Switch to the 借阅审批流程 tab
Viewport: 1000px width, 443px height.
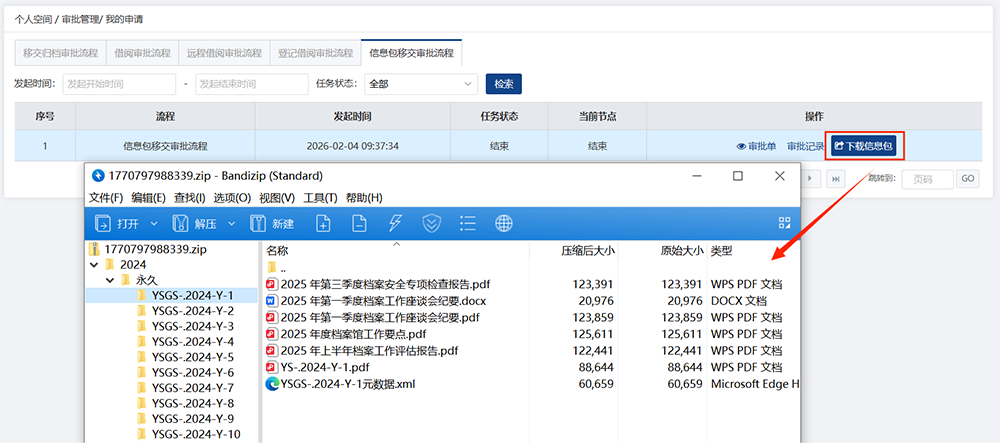click(140, 53)
